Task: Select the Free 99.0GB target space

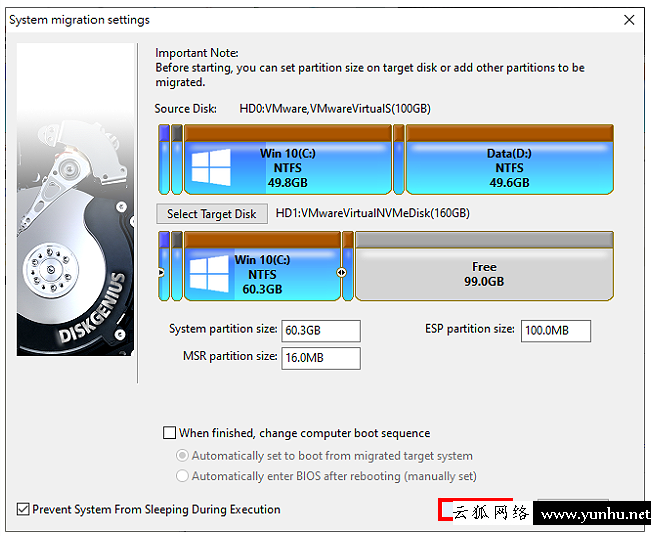Action: tap(484, 266)
